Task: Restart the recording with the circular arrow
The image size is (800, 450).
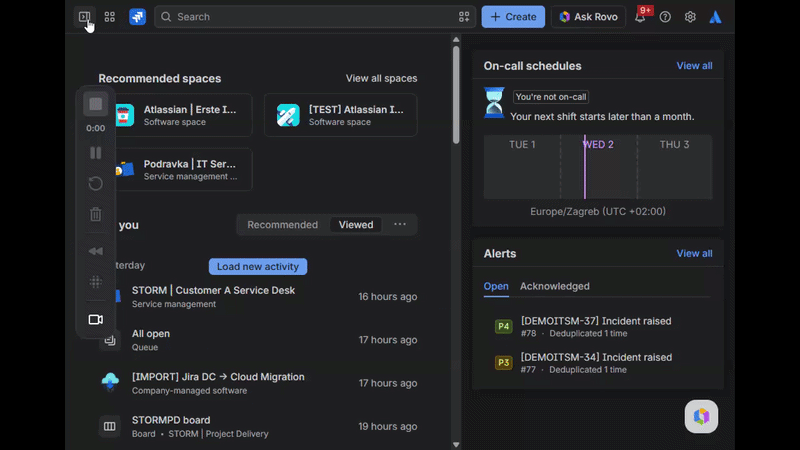Action: pos(95,183)
